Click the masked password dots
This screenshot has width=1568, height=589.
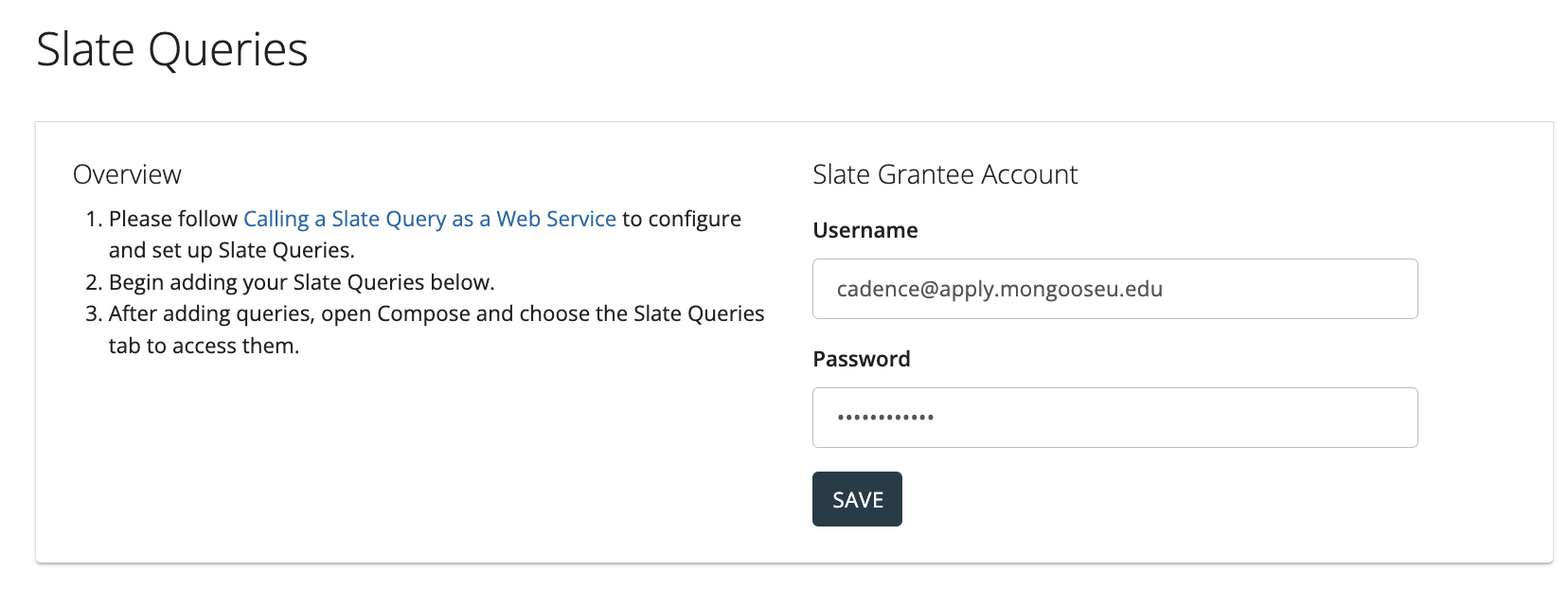[885, 418]
